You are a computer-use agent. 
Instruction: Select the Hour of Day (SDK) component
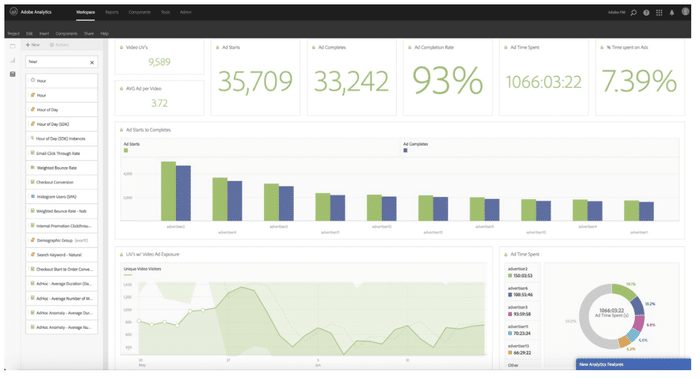coord(62,124)
